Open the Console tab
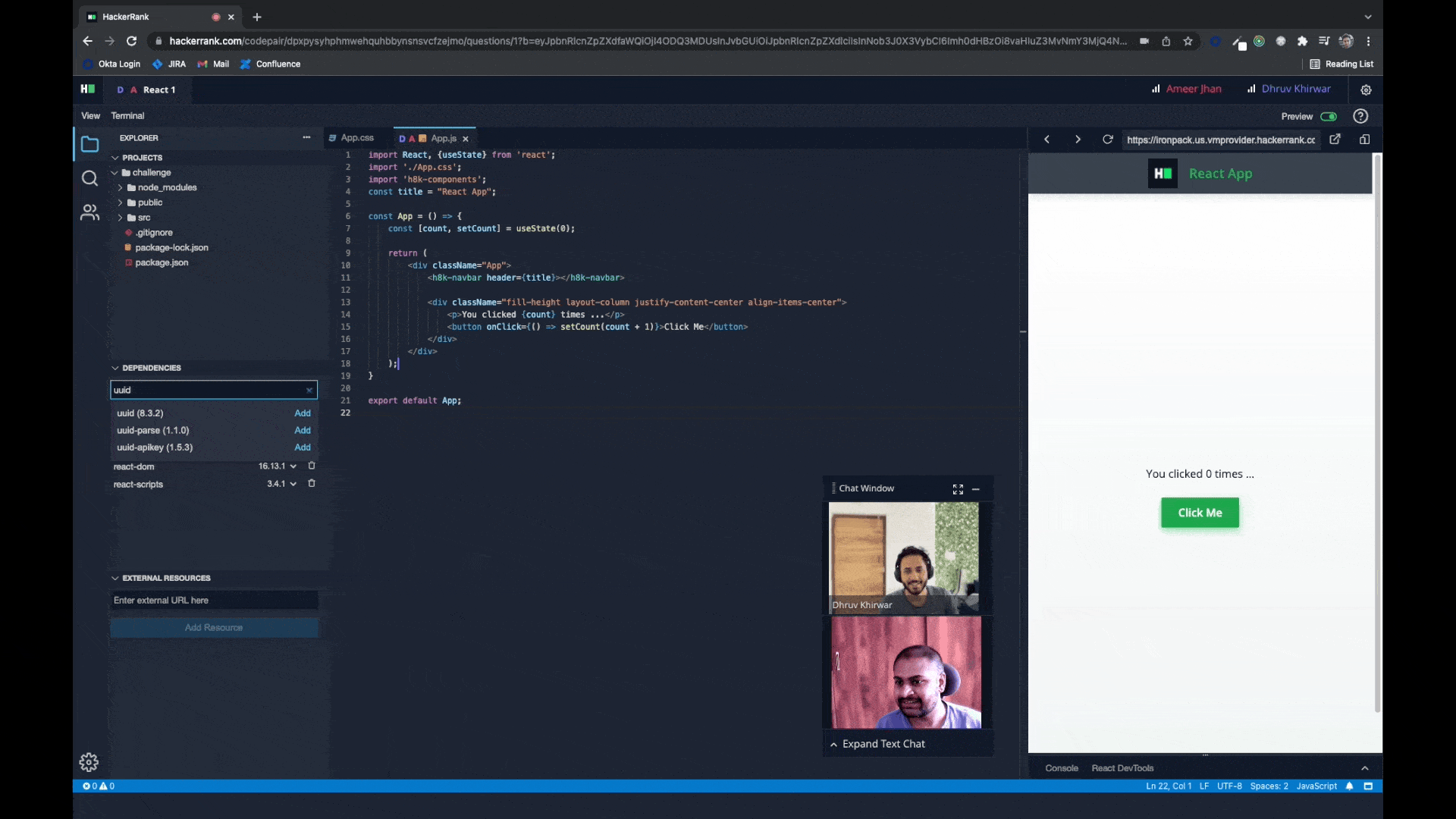Viewport: 1456px width, 819px height. 1061,768
